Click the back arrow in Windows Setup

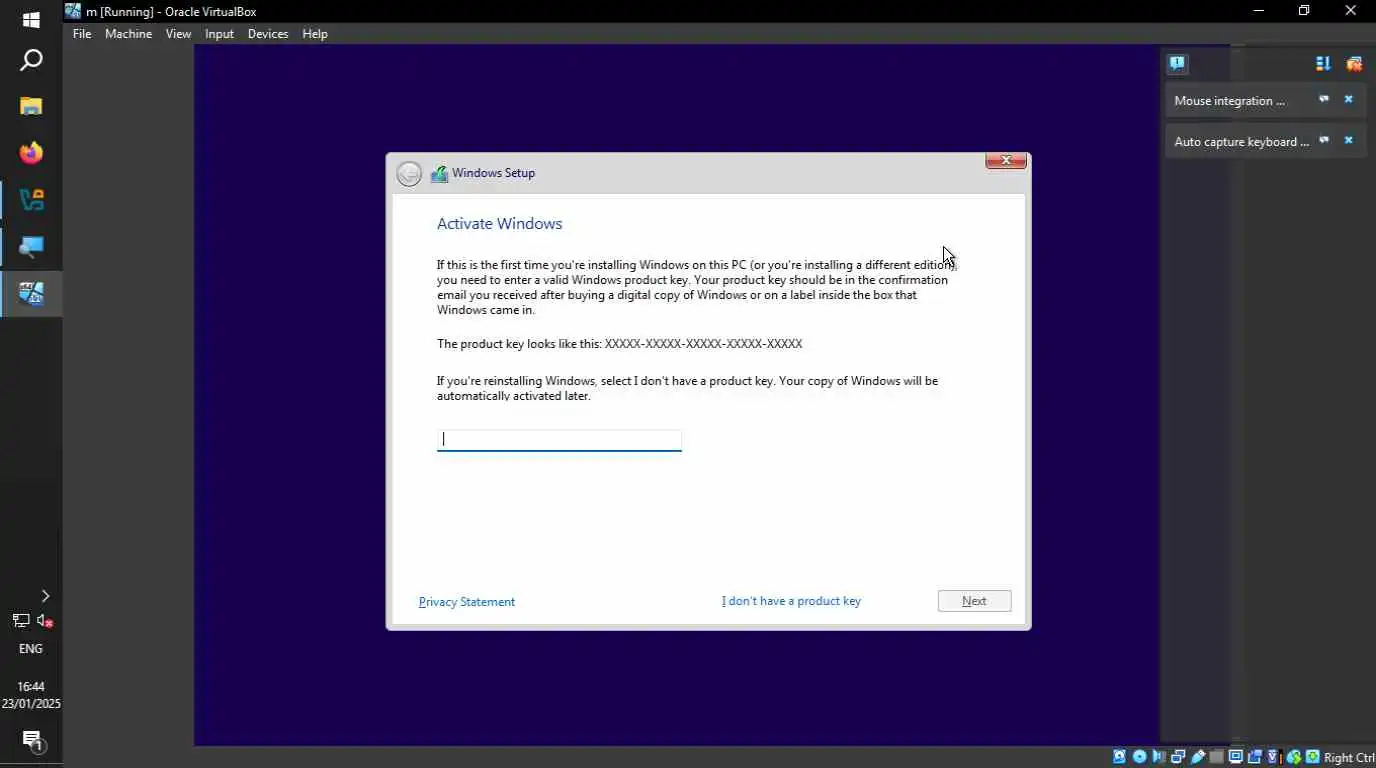coord(408,174)
